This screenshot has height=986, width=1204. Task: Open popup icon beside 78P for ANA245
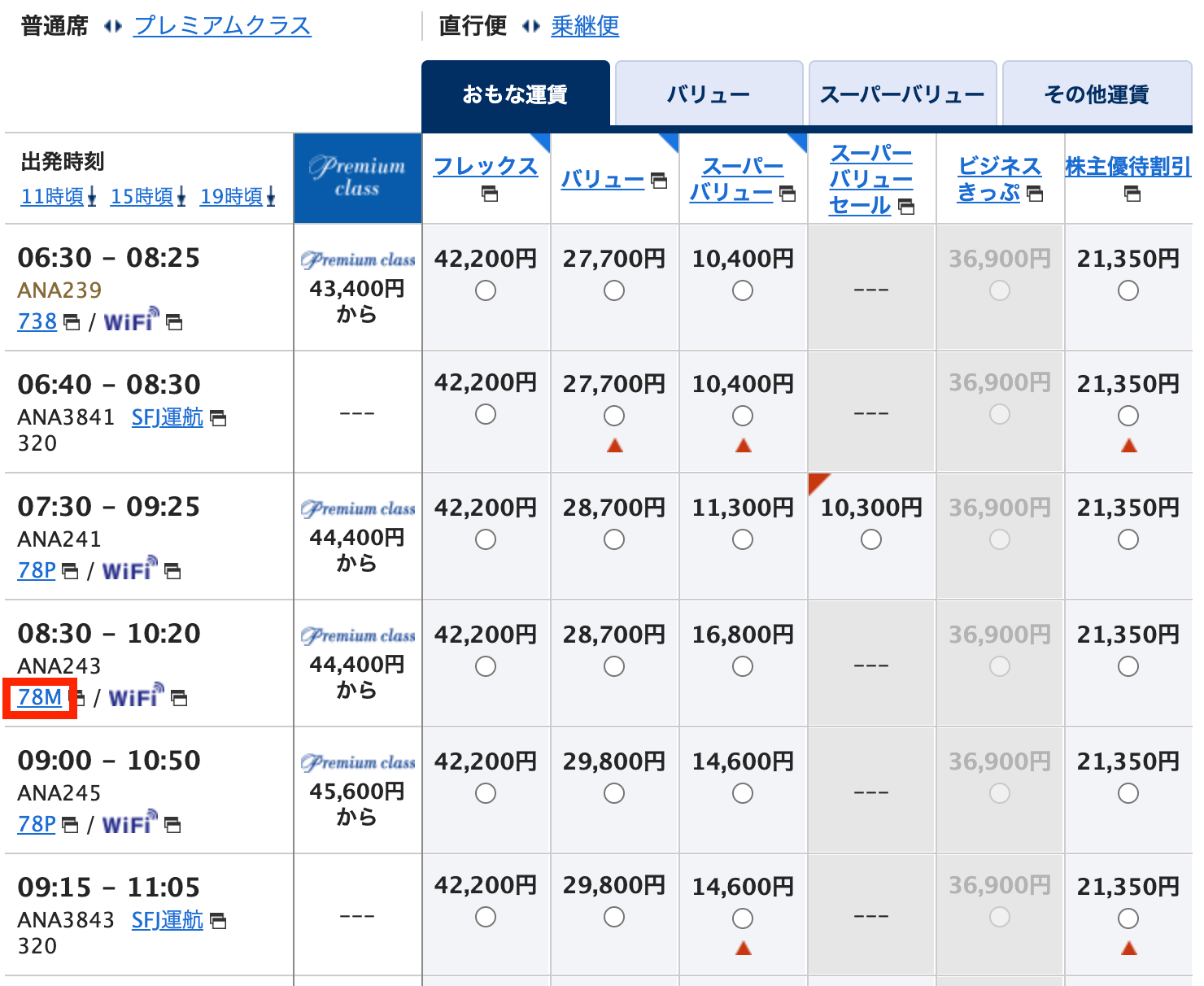(x=70, y=826)
